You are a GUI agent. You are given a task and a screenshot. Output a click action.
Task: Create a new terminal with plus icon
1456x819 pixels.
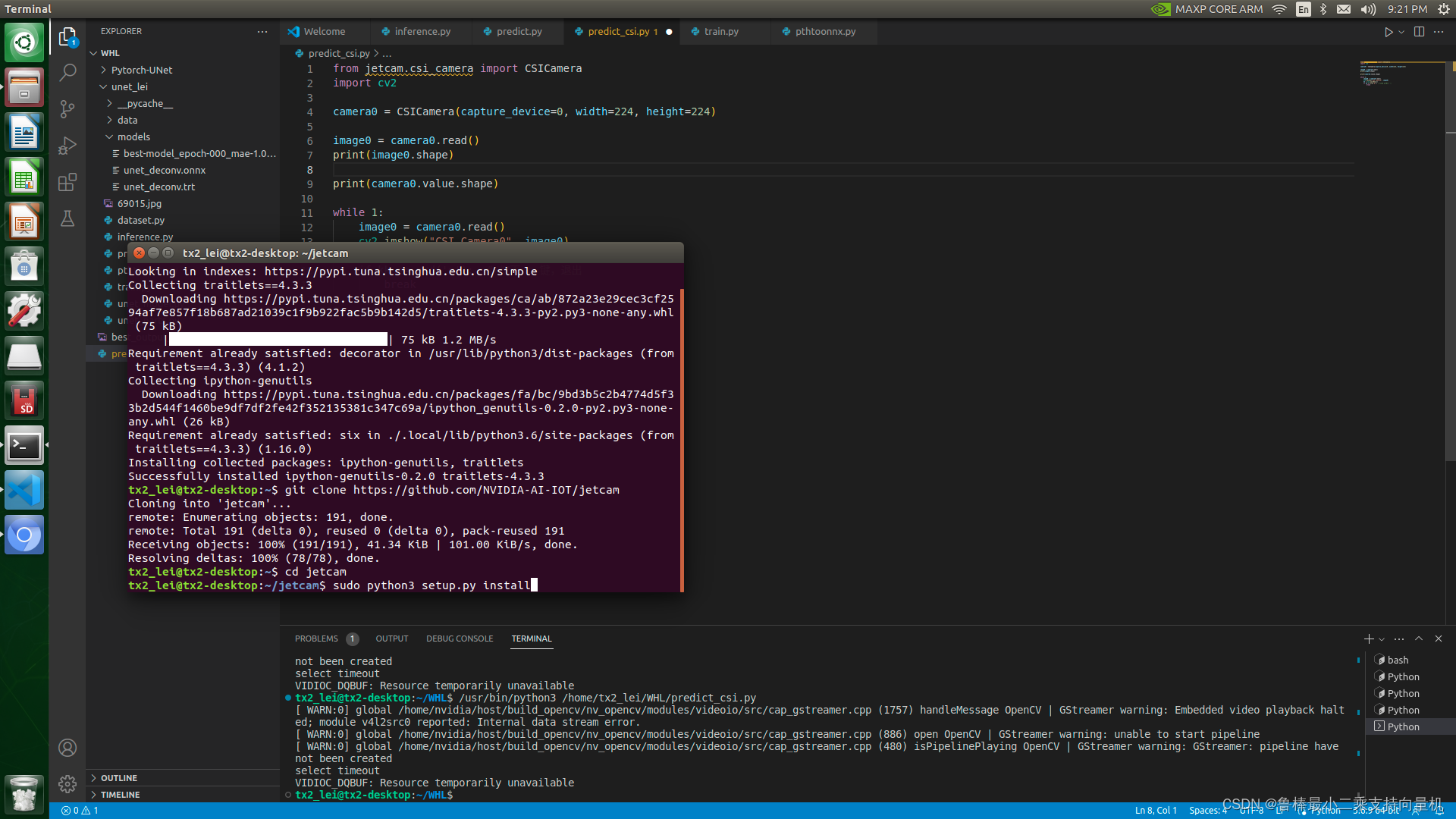(x=1368, y=639)
